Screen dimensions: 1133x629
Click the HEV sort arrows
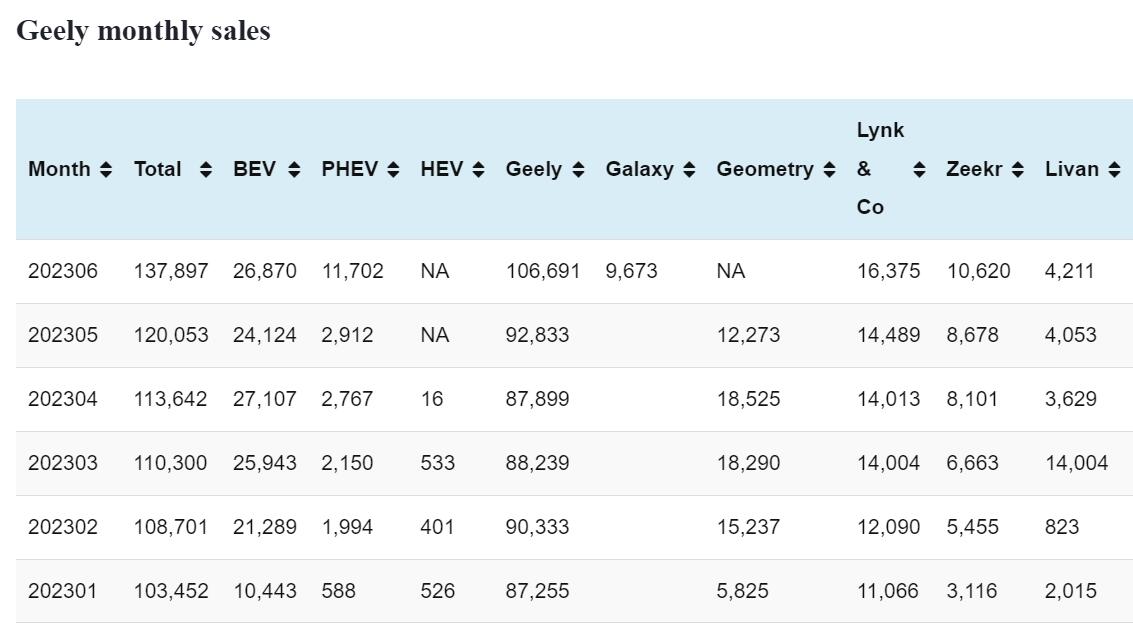pos(478,170)
